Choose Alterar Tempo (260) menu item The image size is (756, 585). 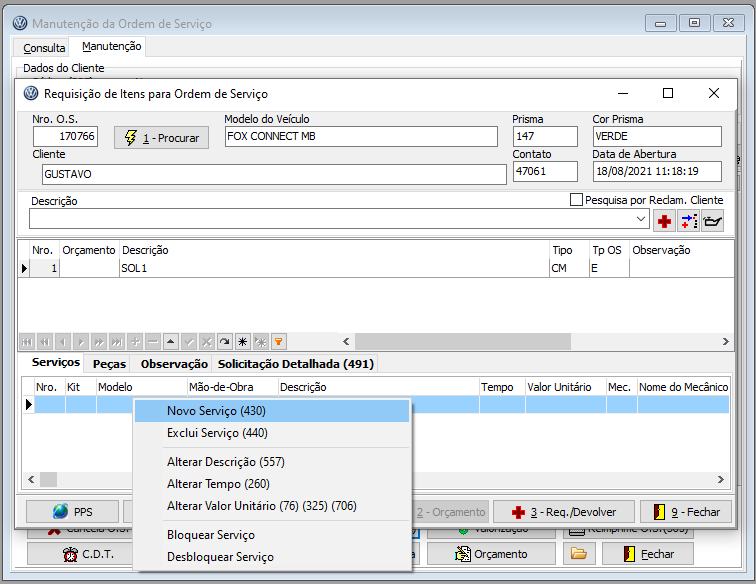(272, 484)
